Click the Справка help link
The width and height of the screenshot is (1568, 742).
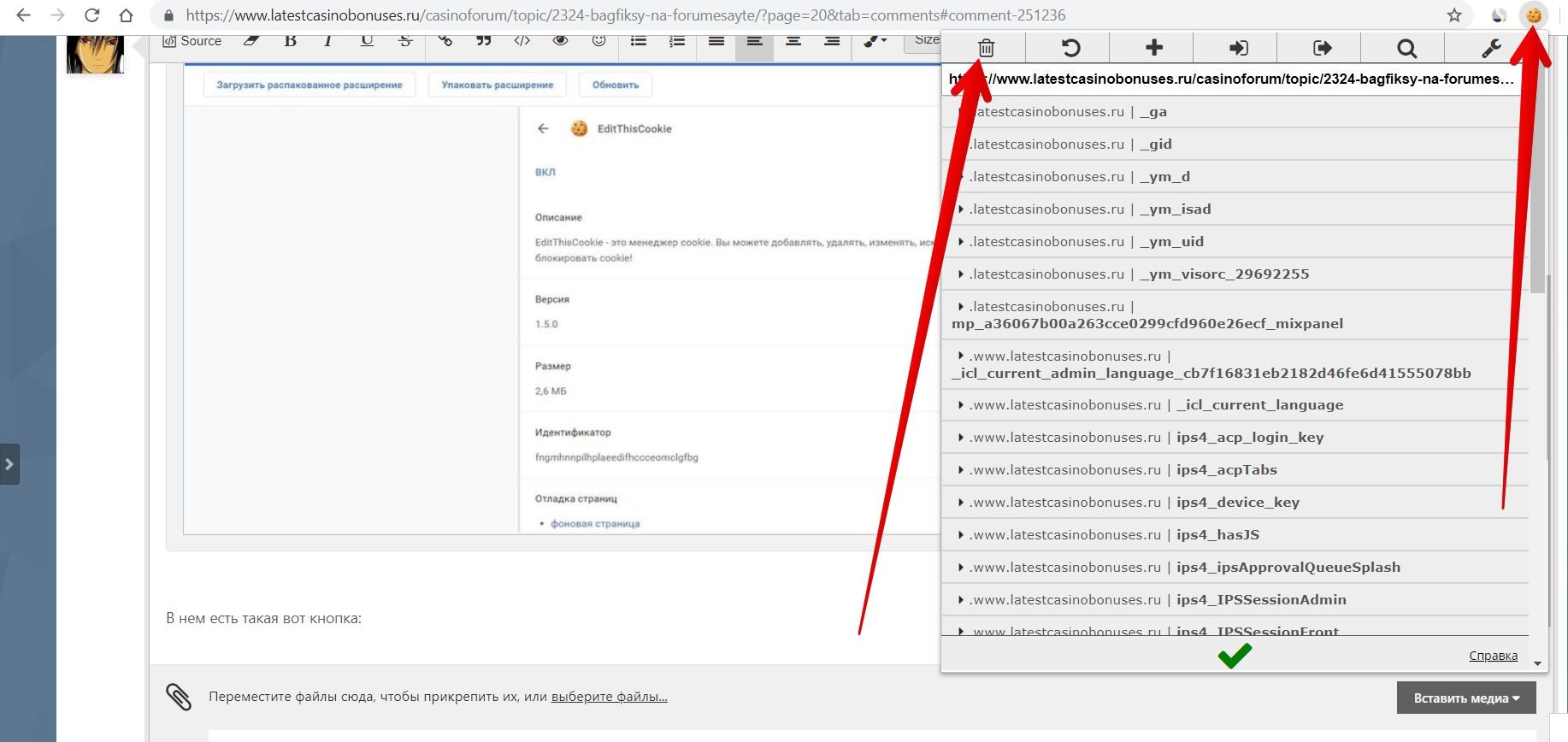tap(1493, 656)
